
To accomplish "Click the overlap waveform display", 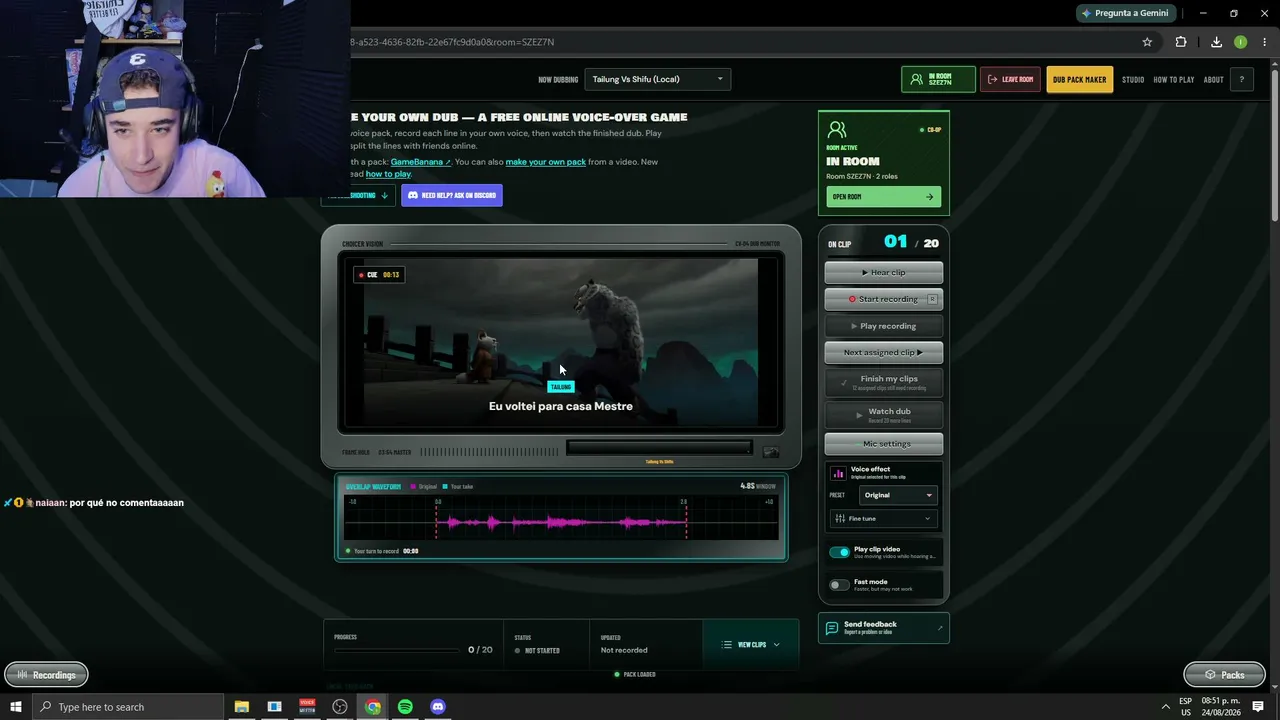I will click(561, 517).
